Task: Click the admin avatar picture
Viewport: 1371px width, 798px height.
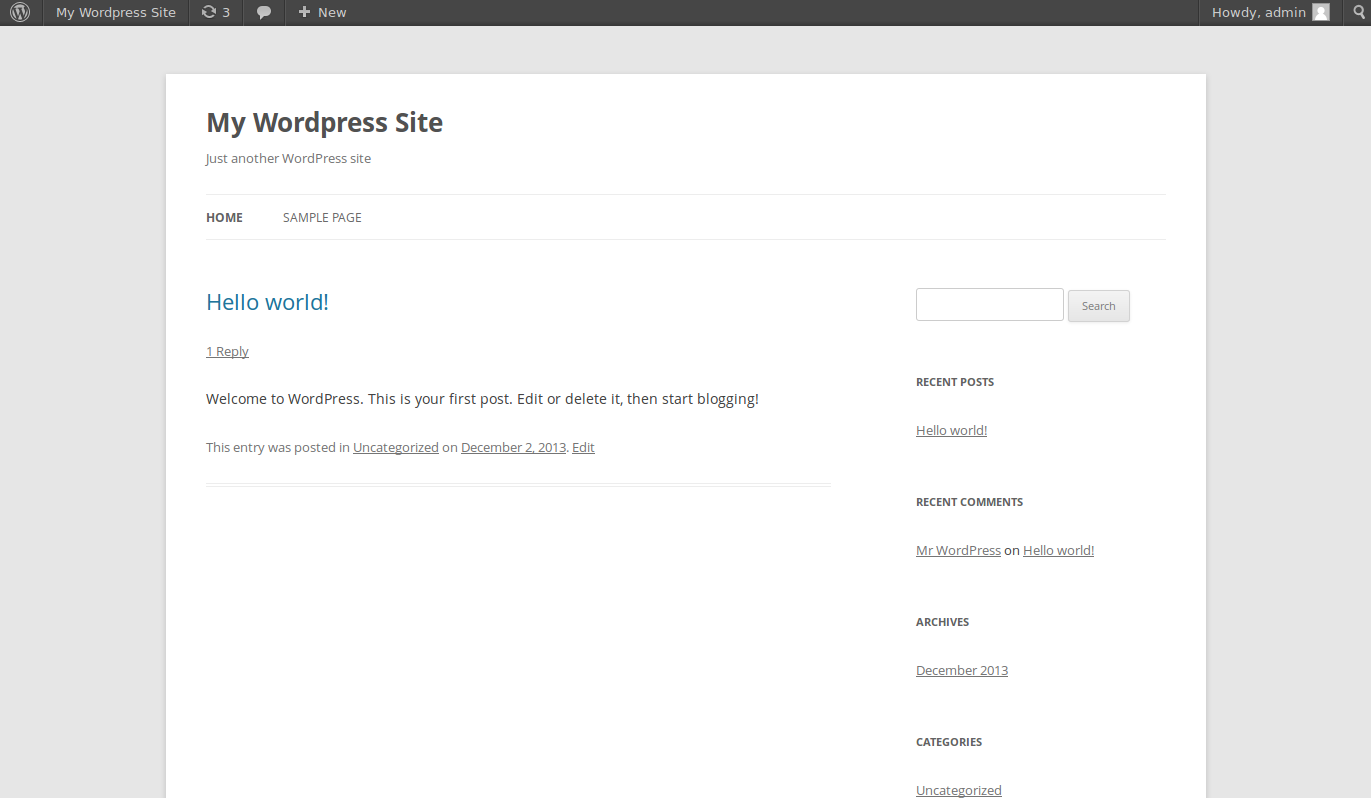Action: point(1321,12)
